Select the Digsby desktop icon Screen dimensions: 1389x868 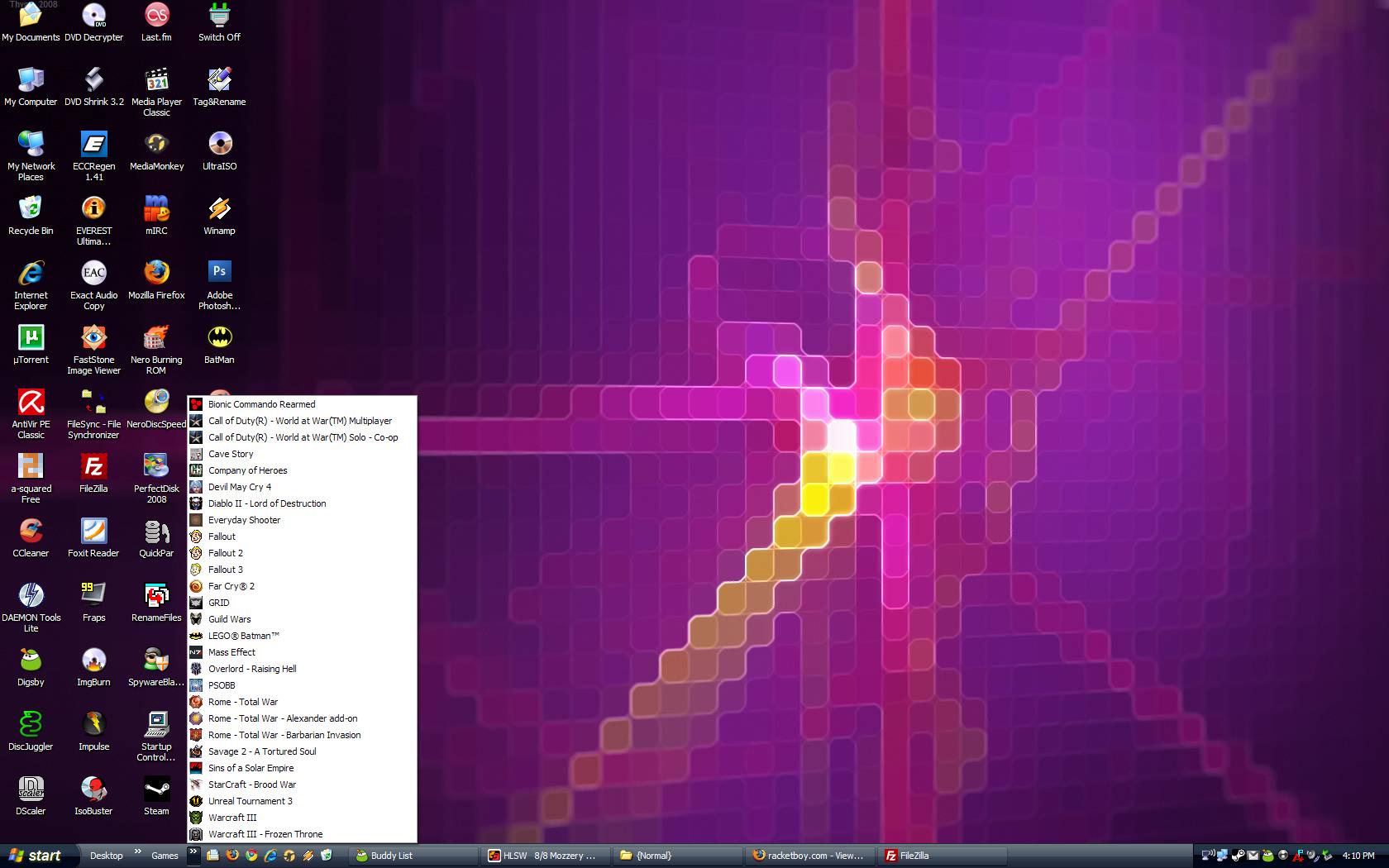tap(31, 666)
